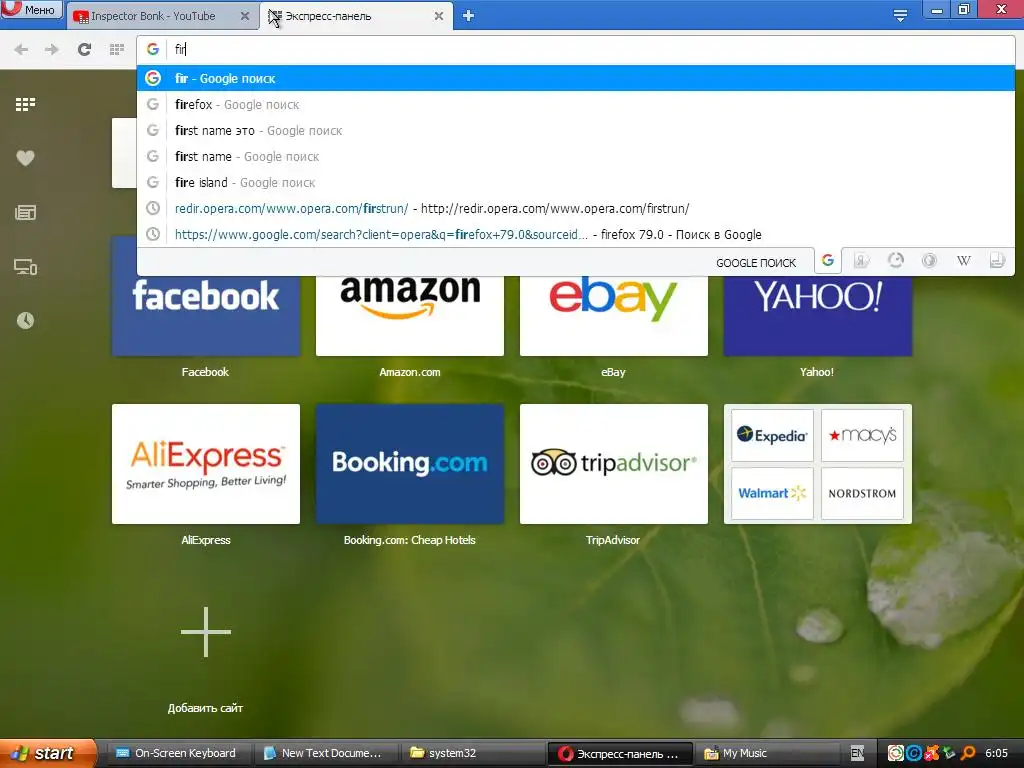Open macy's in the folder tile
This screenshot has height=768, width=1024.
pyautogui.click(x=862, y=435)
